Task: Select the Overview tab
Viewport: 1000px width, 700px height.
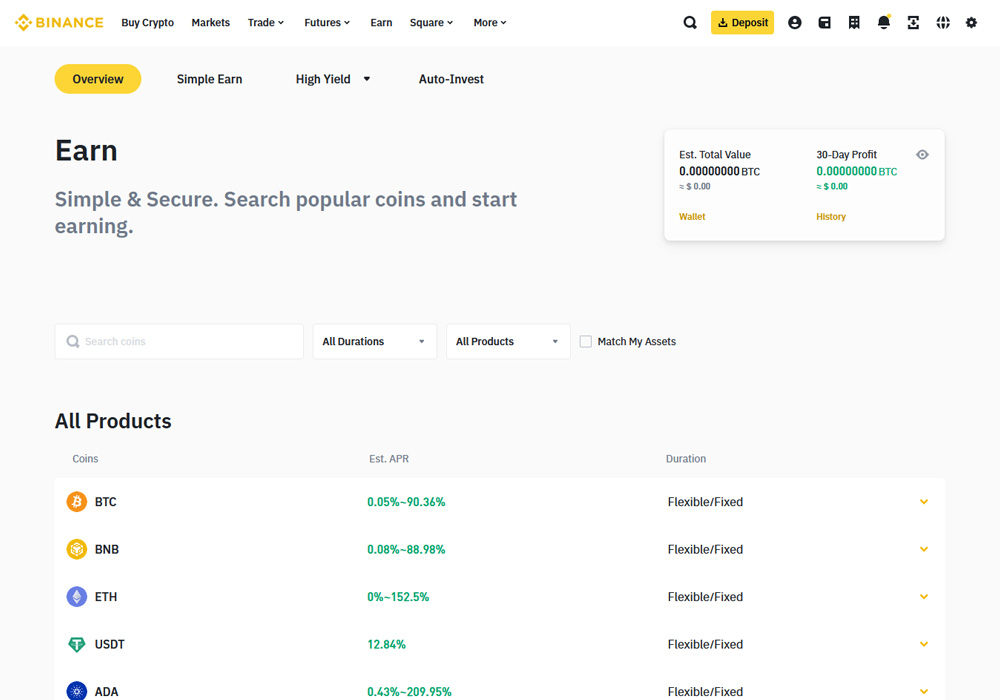Action: pyautogui.click(x=98, y=79)
